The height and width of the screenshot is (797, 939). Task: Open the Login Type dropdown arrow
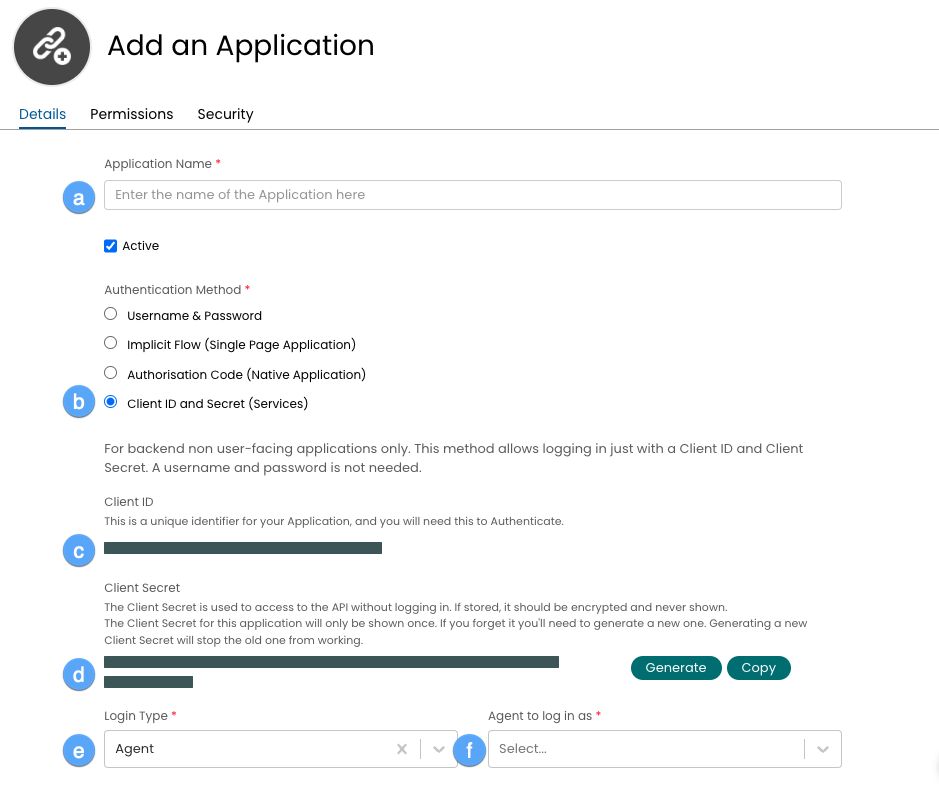tap(439, 749)
